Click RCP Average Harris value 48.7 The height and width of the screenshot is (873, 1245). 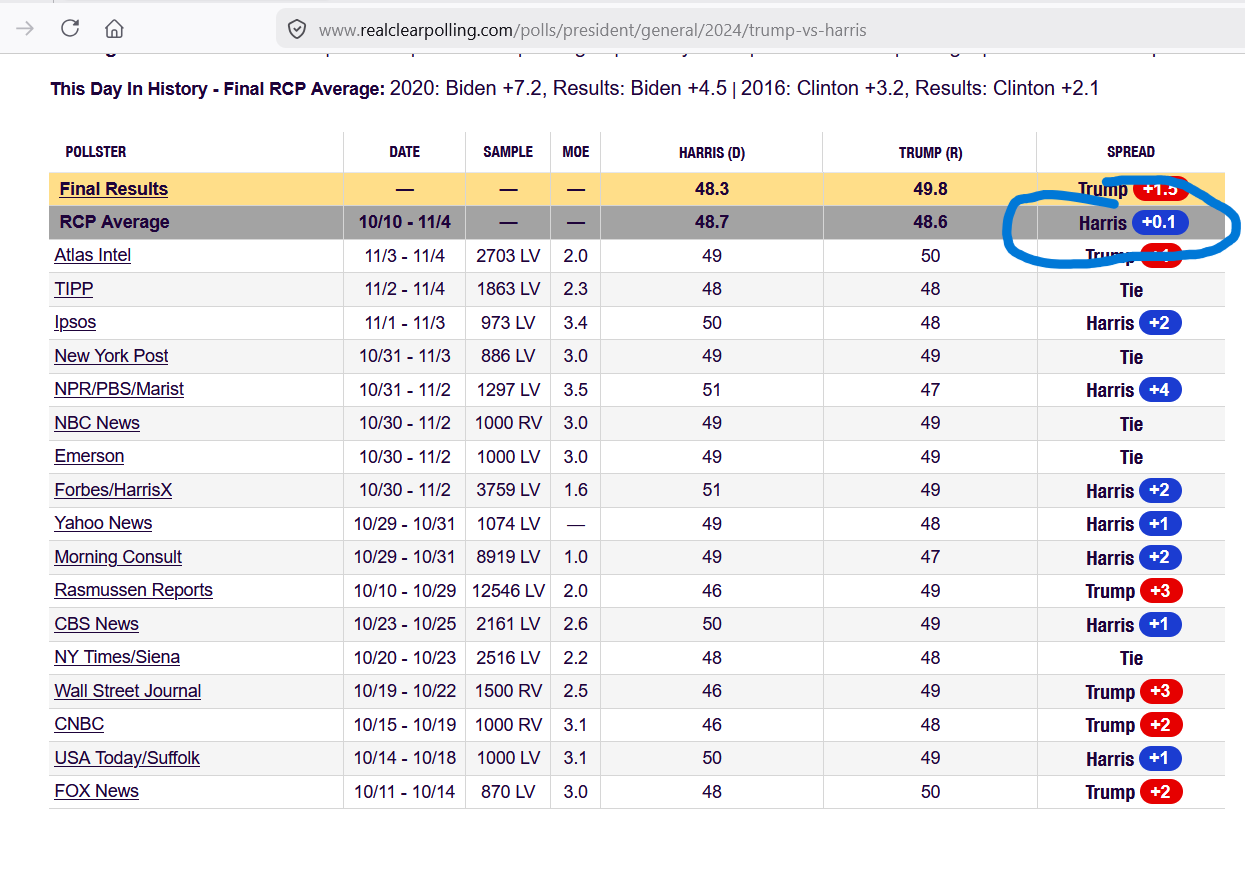click(x=712, y=222)
